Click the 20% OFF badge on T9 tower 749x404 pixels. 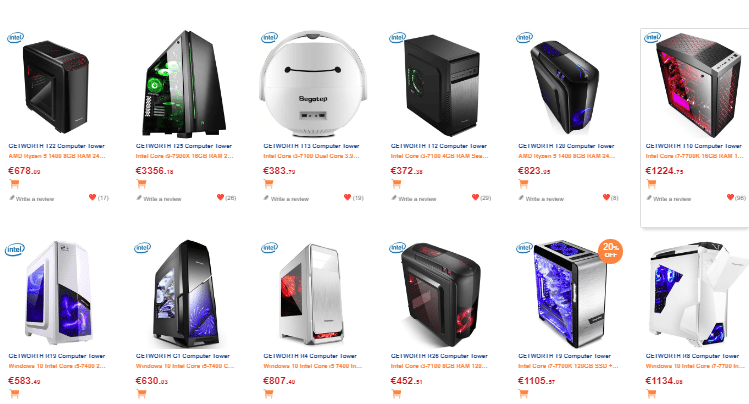[610, 251]
